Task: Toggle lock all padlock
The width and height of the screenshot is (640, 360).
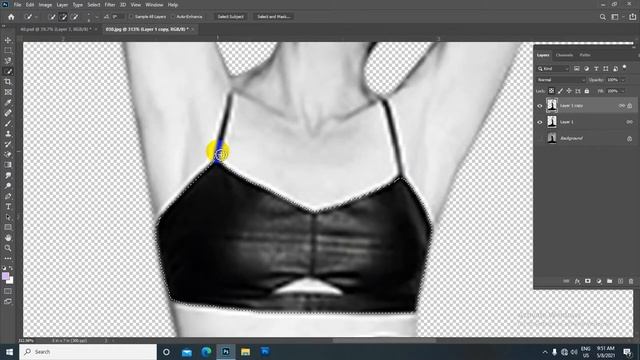Action: pos(587,91)
